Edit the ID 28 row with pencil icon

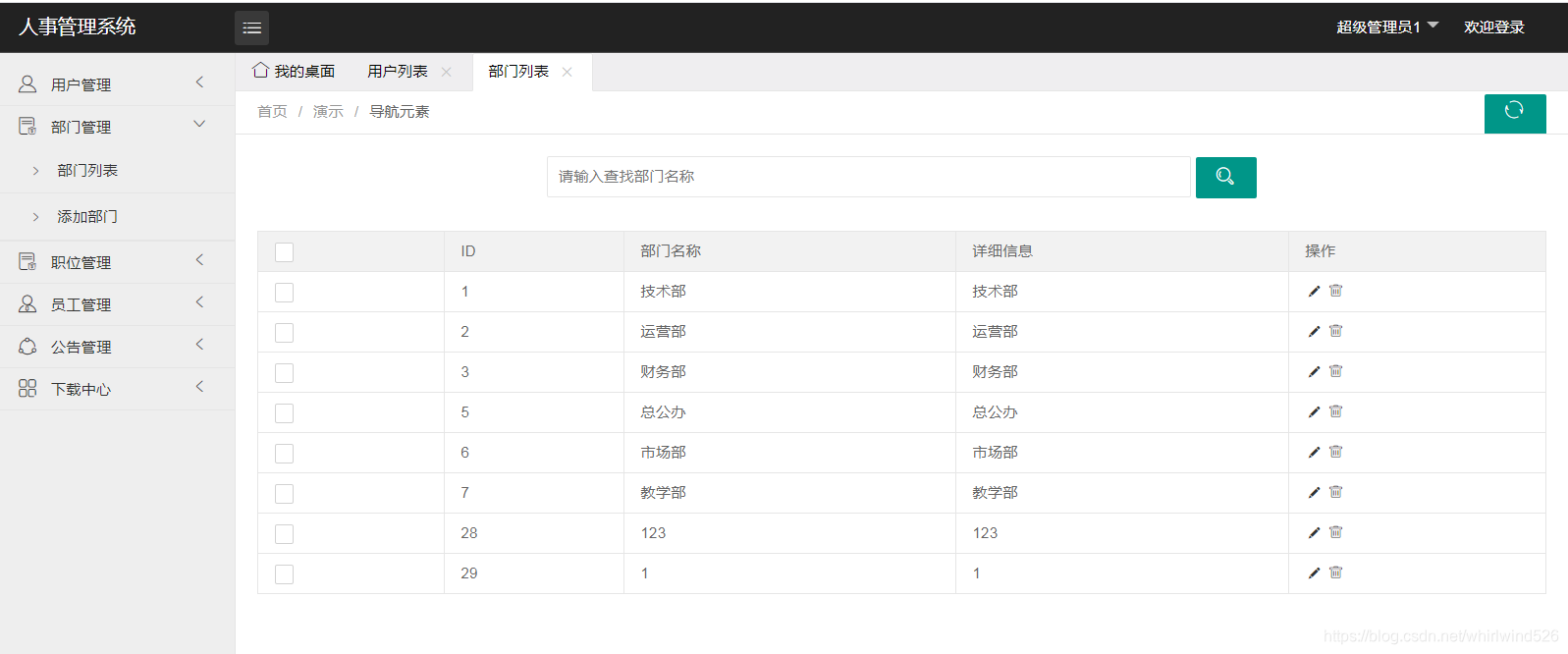coord(1314,533)
